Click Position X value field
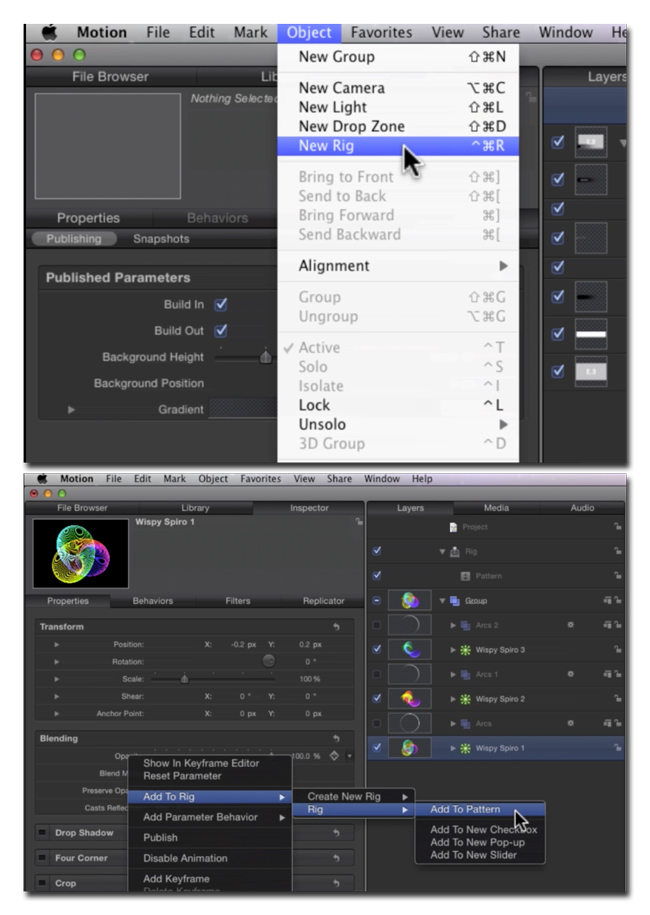The image size is (650, 915). [x=243, y=645]
